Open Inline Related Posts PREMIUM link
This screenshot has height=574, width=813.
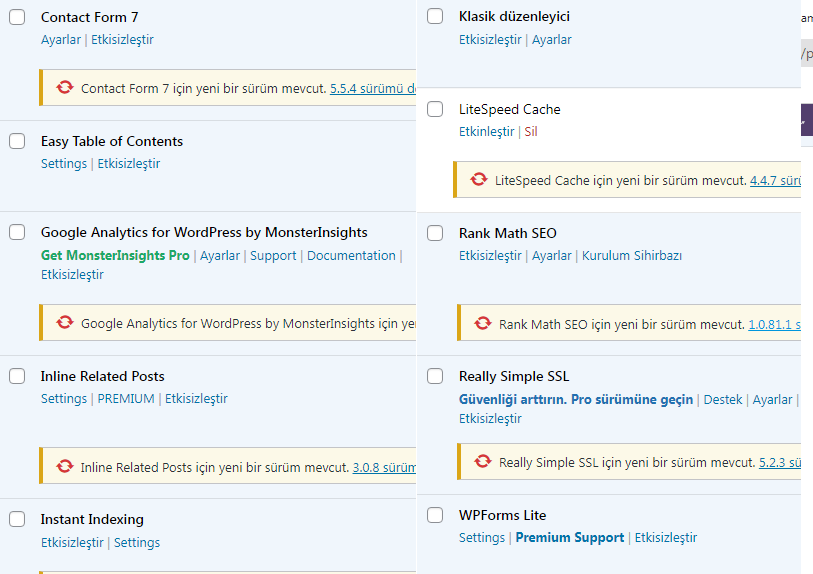tap(126, 399)
